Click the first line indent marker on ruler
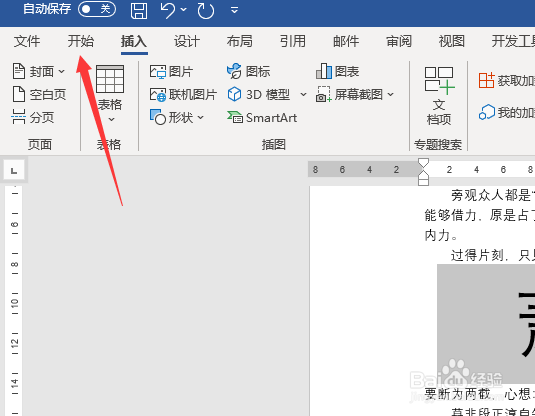Viewport: 535px width, 416px height. (x=423, y=163)
